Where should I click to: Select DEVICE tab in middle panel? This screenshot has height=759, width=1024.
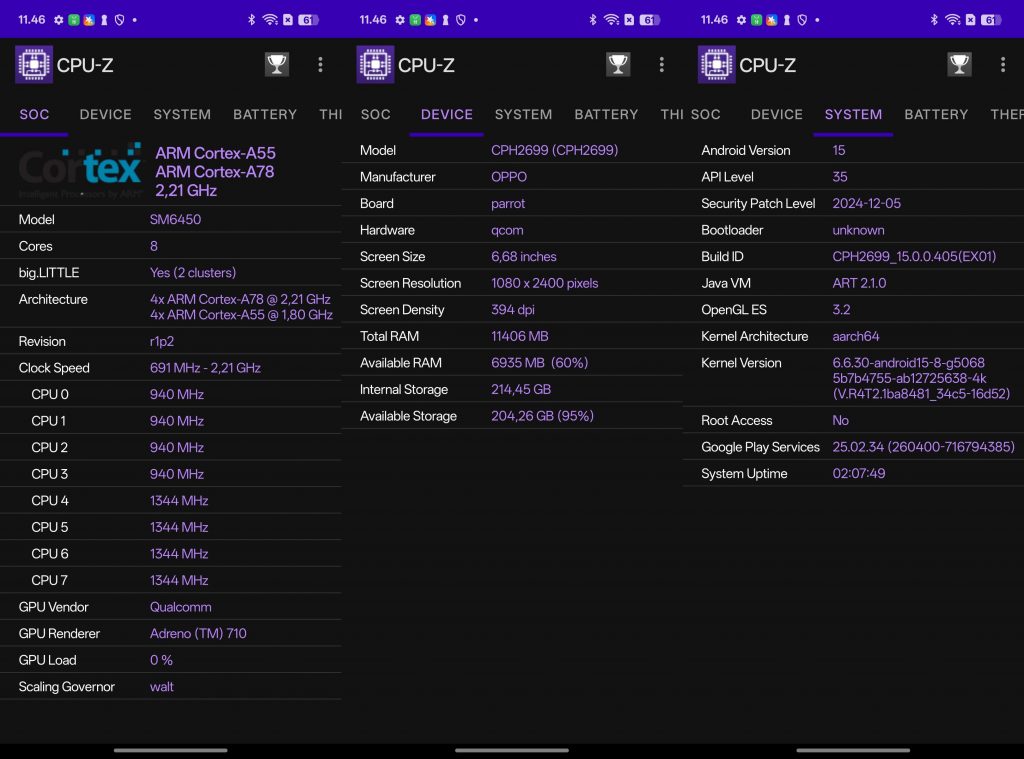point(447,114)
